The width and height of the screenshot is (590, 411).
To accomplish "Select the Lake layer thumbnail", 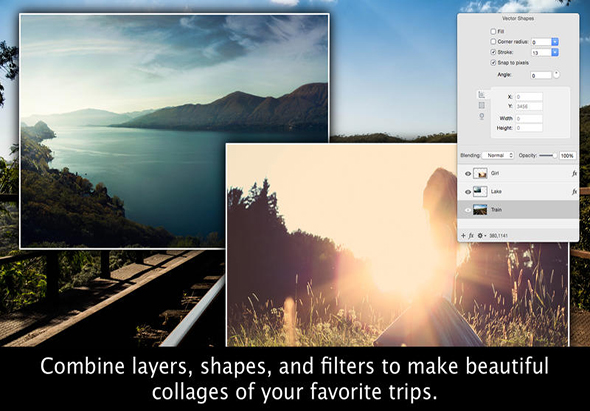I will 480,191.
